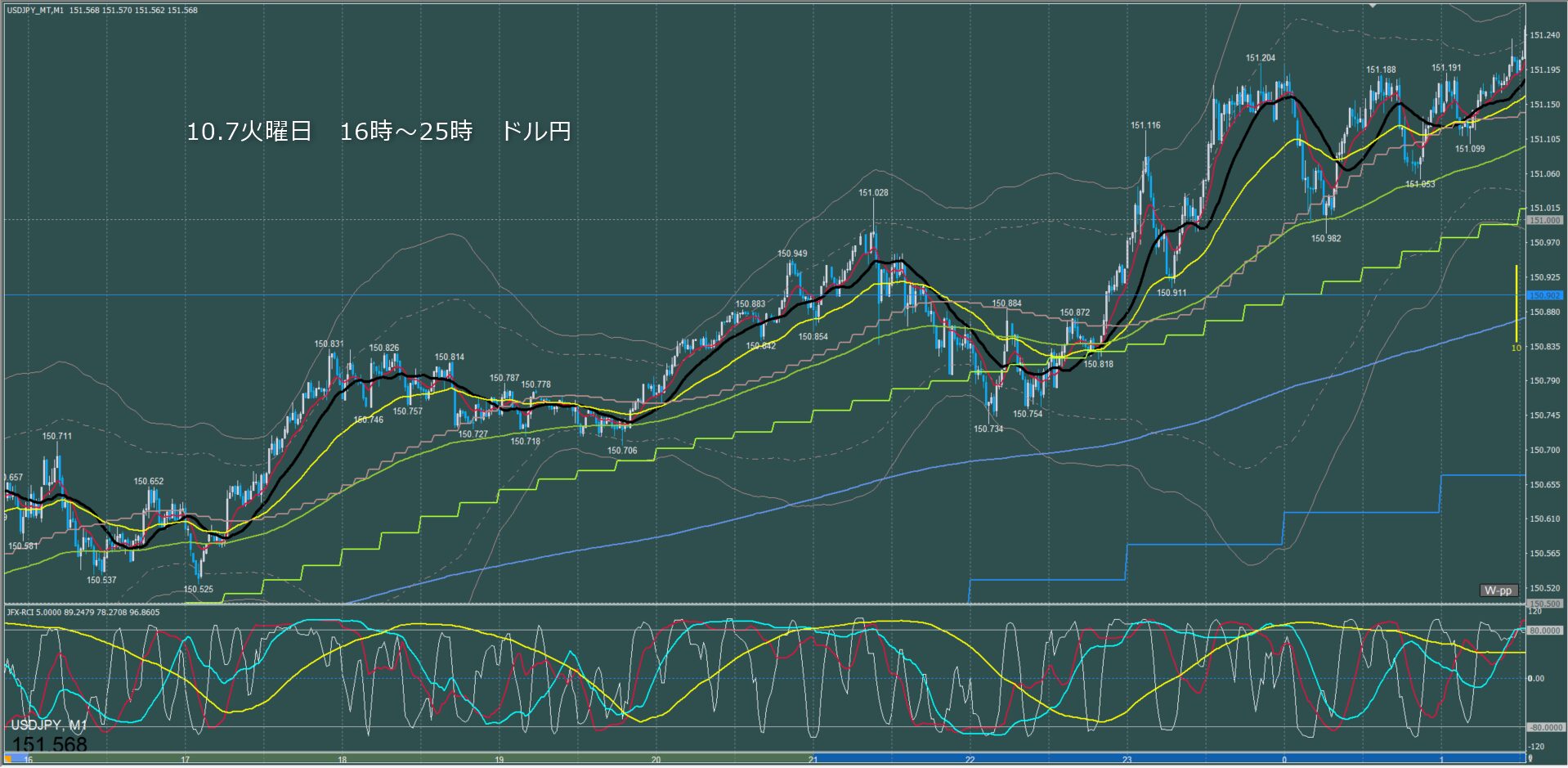The image size is (1568, 768).
Task: Click the hour 23 marker on timeline
Action: [1127, 760]
